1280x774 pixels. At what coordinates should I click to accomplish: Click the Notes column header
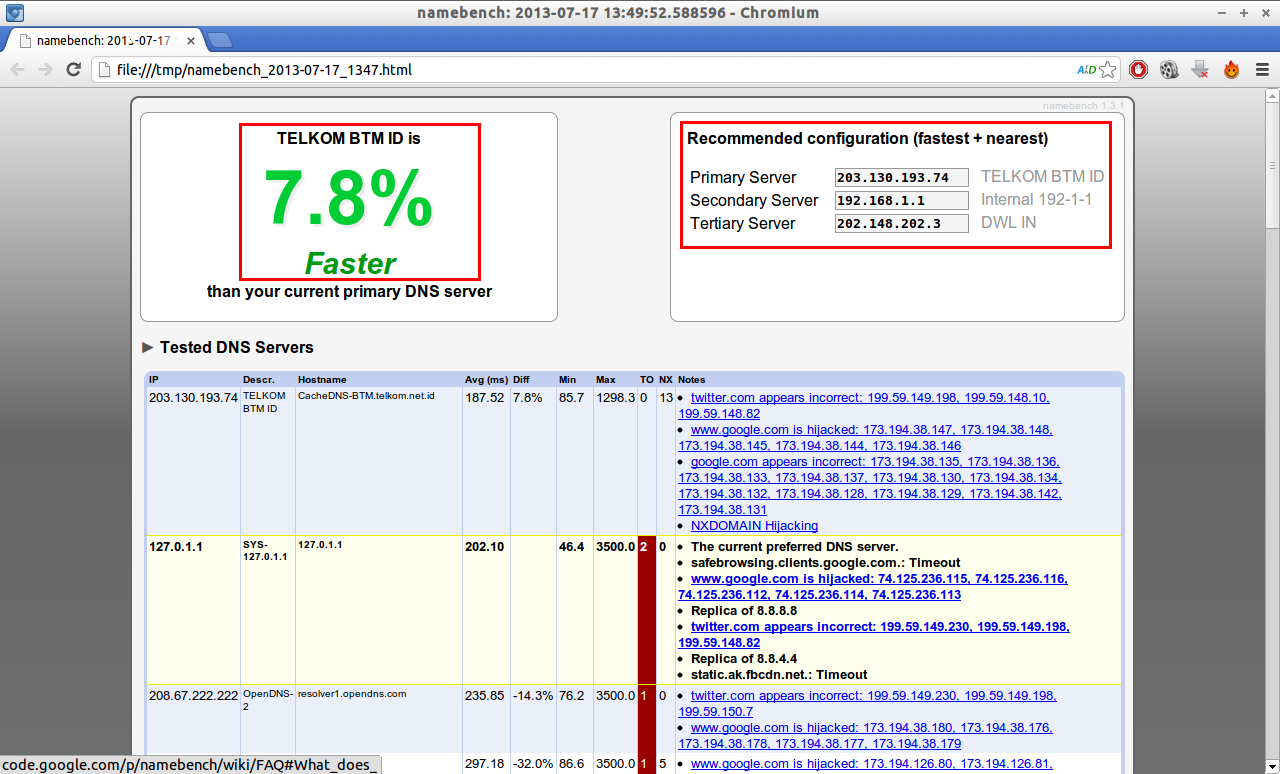pos(692,380)
